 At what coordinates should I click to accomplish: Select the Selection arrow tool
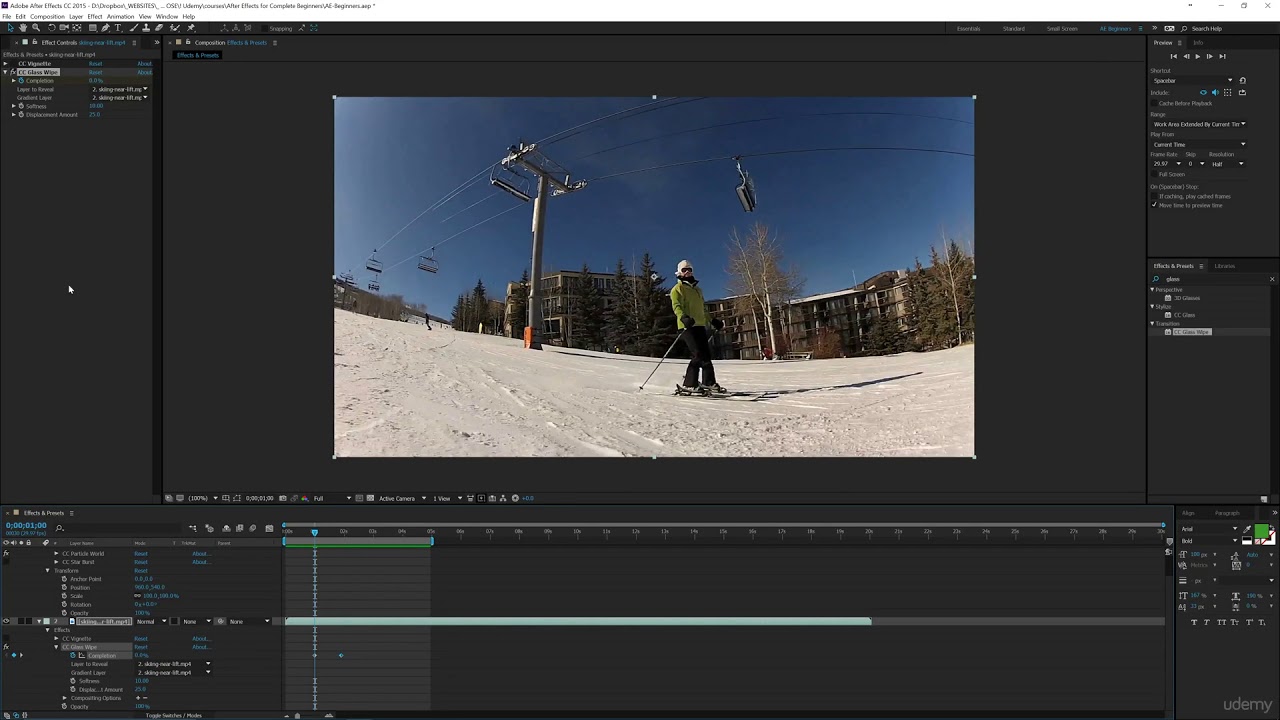pos(10,28)
